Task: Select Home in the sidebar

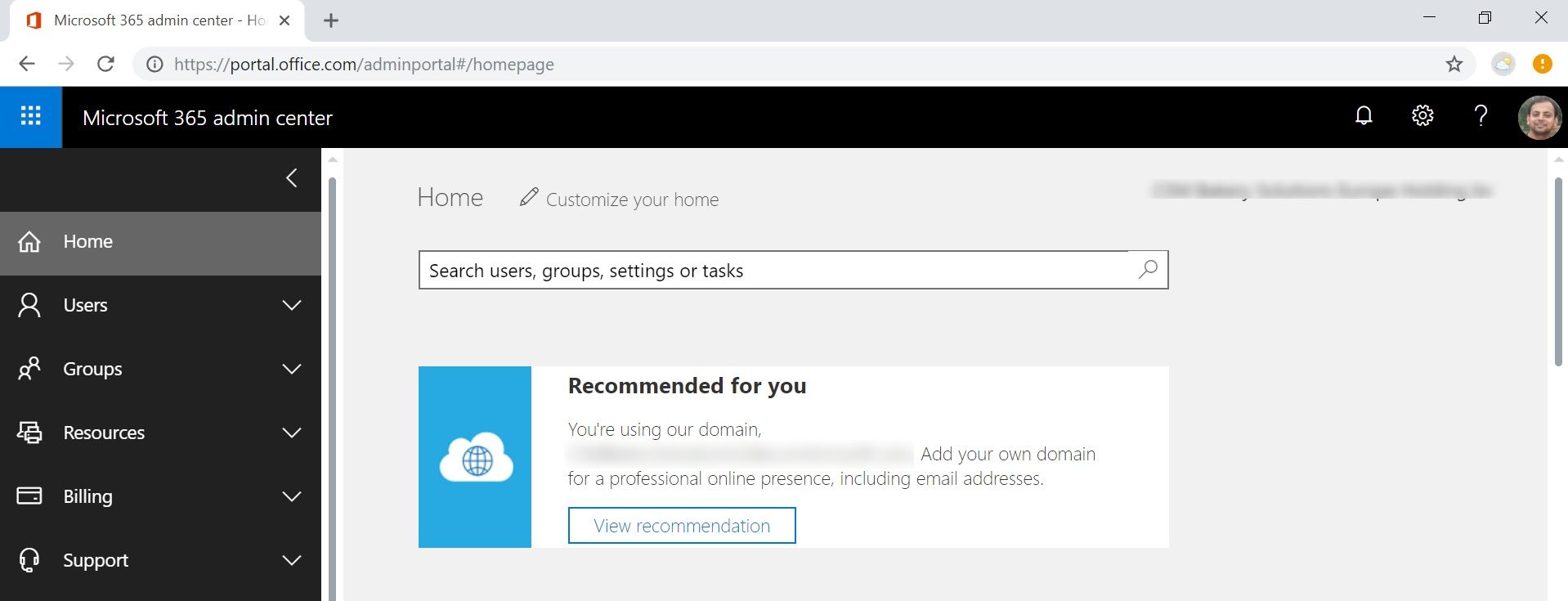Action: (160, 243)
